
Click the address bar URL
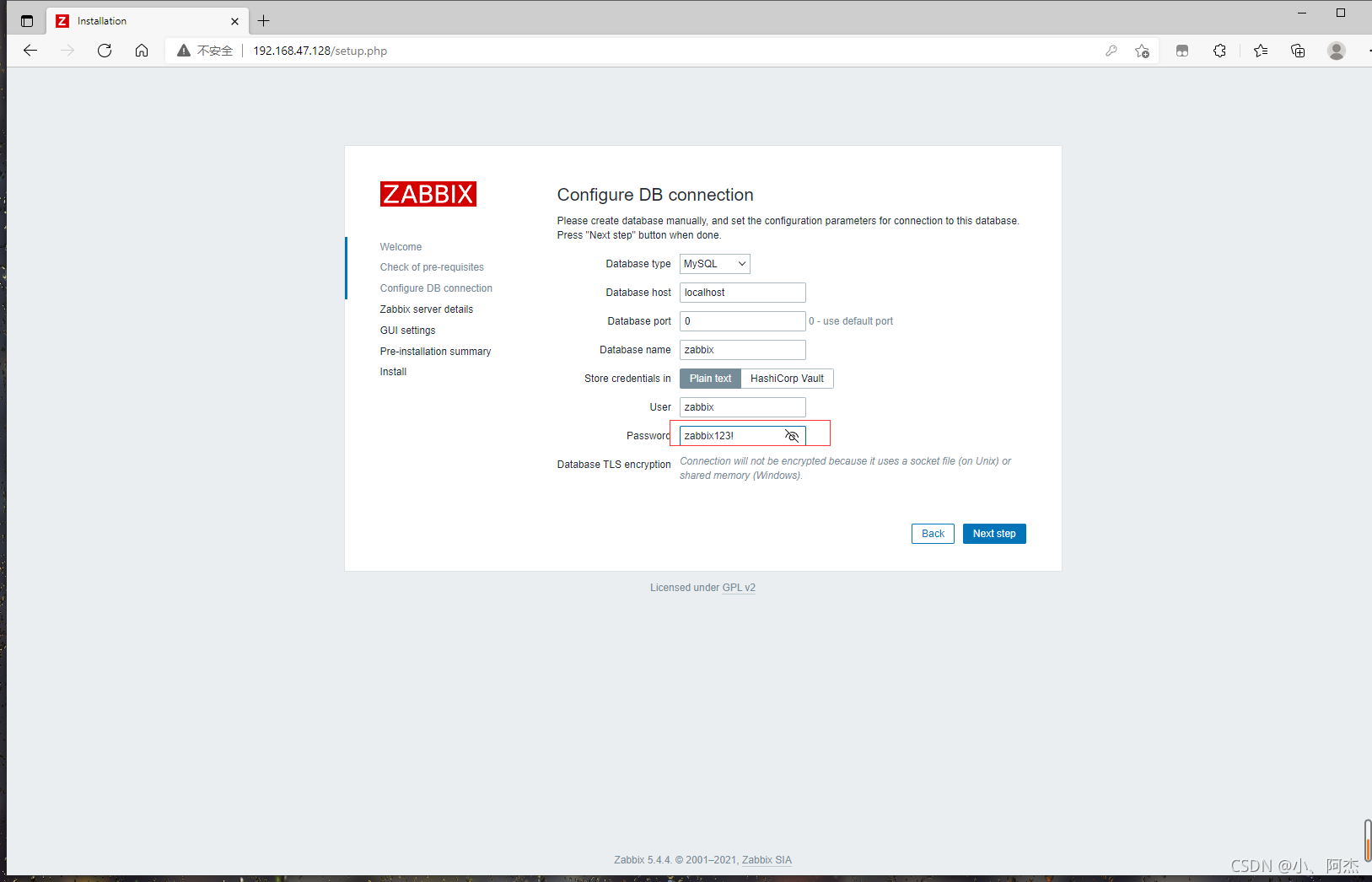click(x=320, y=51)
